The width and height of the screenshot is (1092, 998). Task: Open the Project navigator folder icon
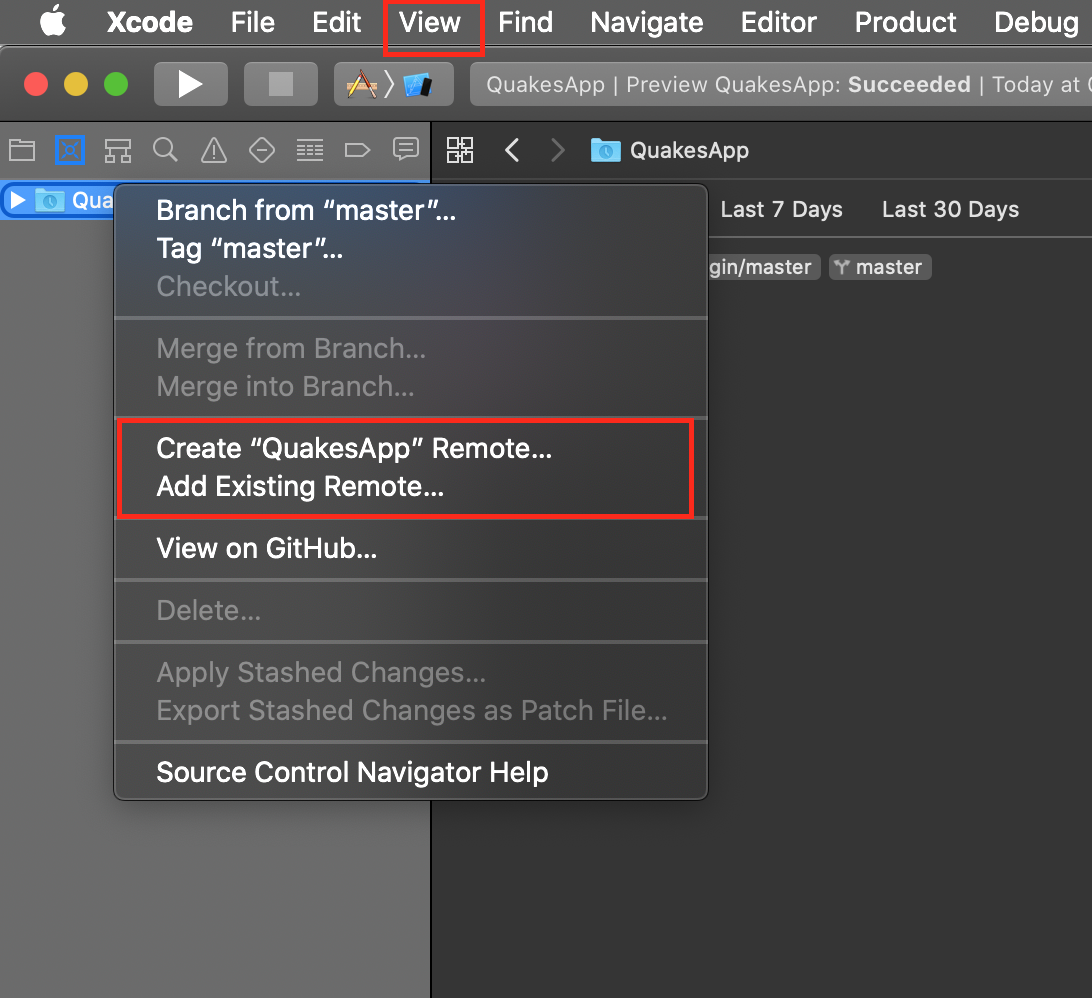(x=22, y=150)
